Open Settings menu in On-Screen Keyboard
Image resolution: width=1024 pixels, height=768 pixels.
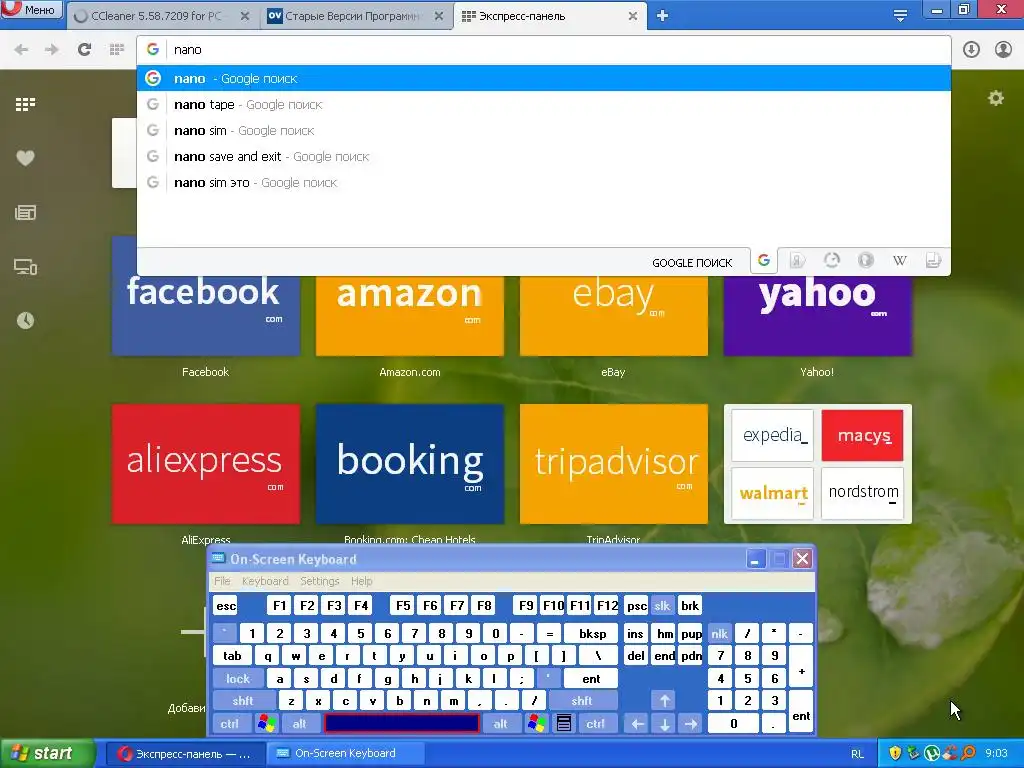pos(320,581)
